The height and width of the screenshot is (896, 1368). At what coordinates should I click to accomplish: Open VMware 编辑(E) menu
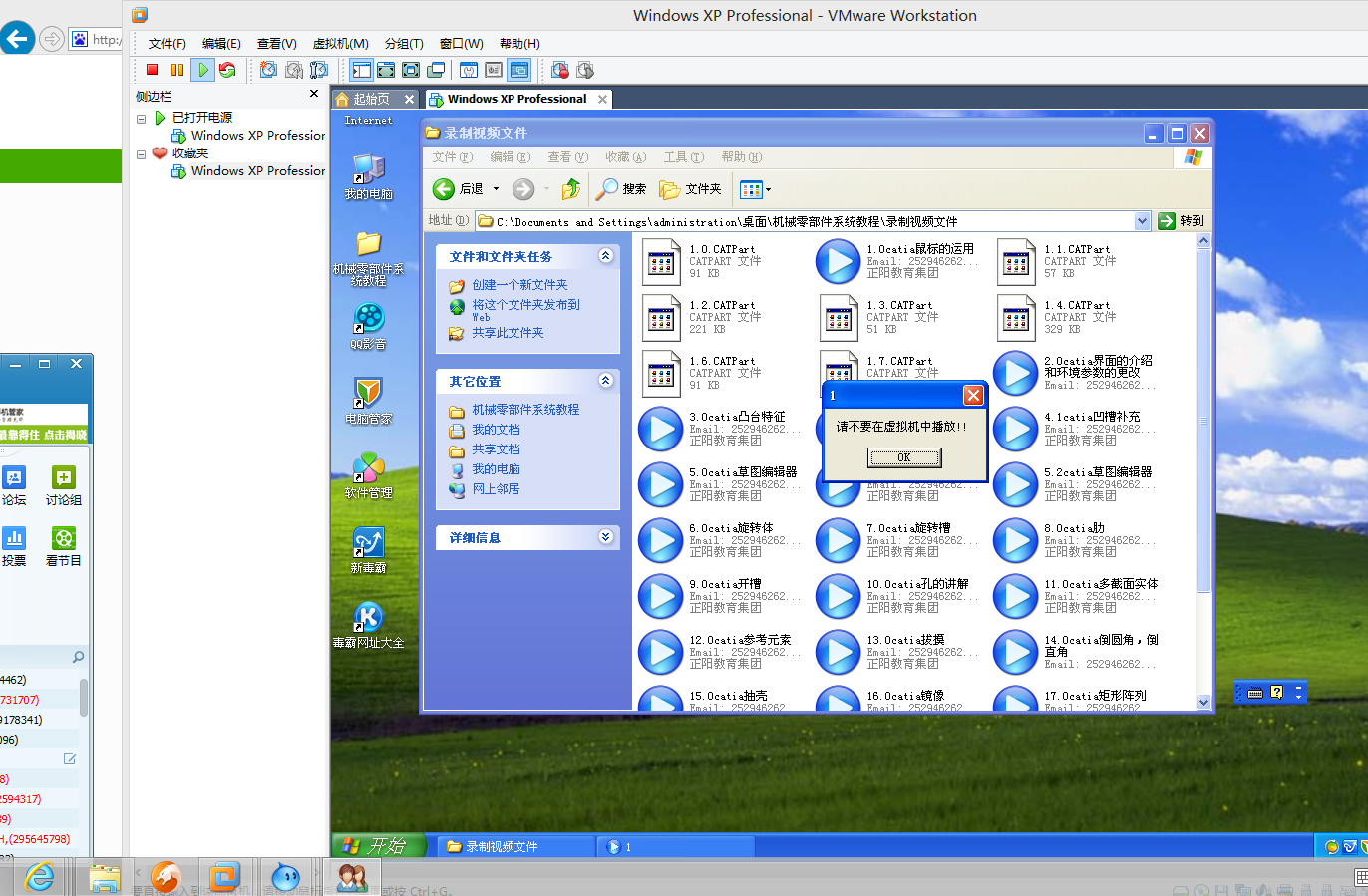[221, 44]
